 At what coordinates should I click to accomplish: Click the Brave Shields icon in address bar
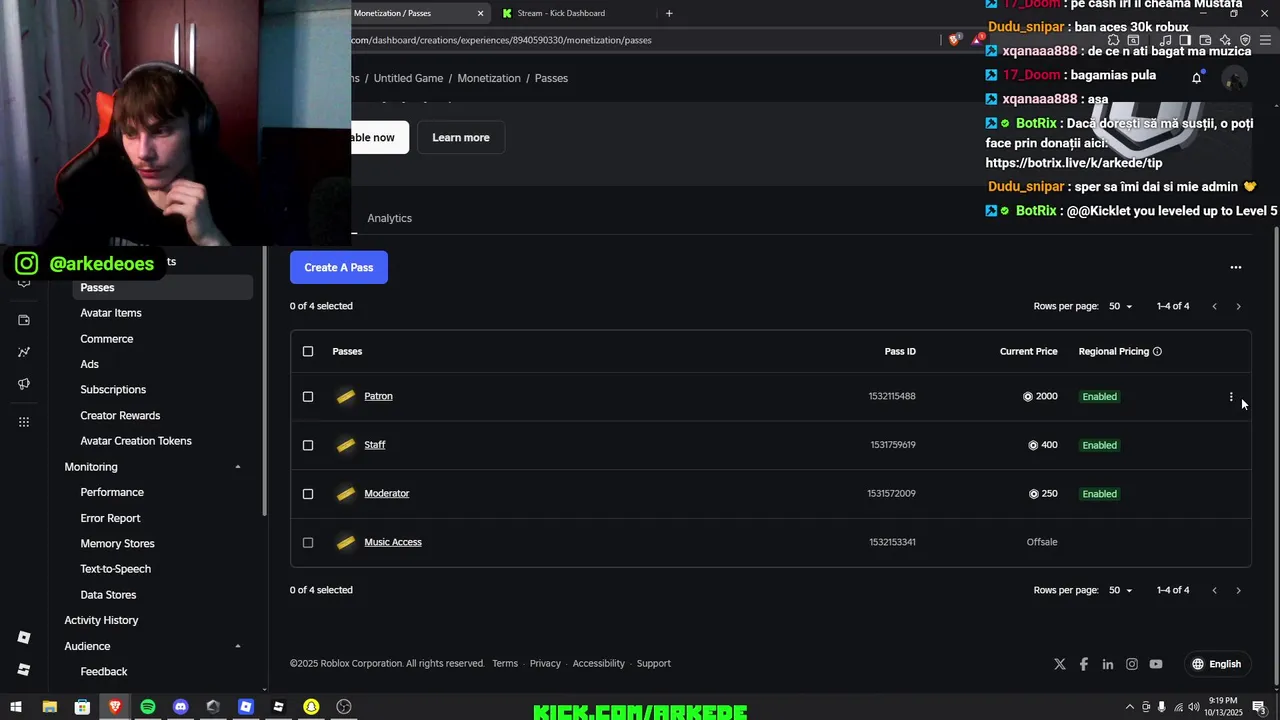click(954, 40)
